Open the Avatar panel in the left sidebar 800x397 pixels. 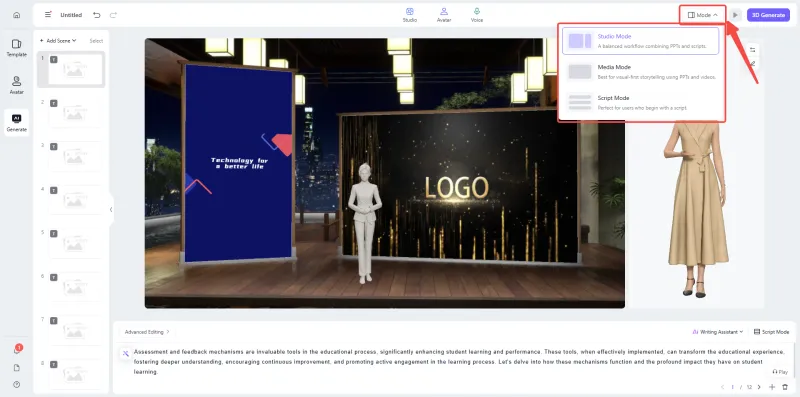coord(16,85)
